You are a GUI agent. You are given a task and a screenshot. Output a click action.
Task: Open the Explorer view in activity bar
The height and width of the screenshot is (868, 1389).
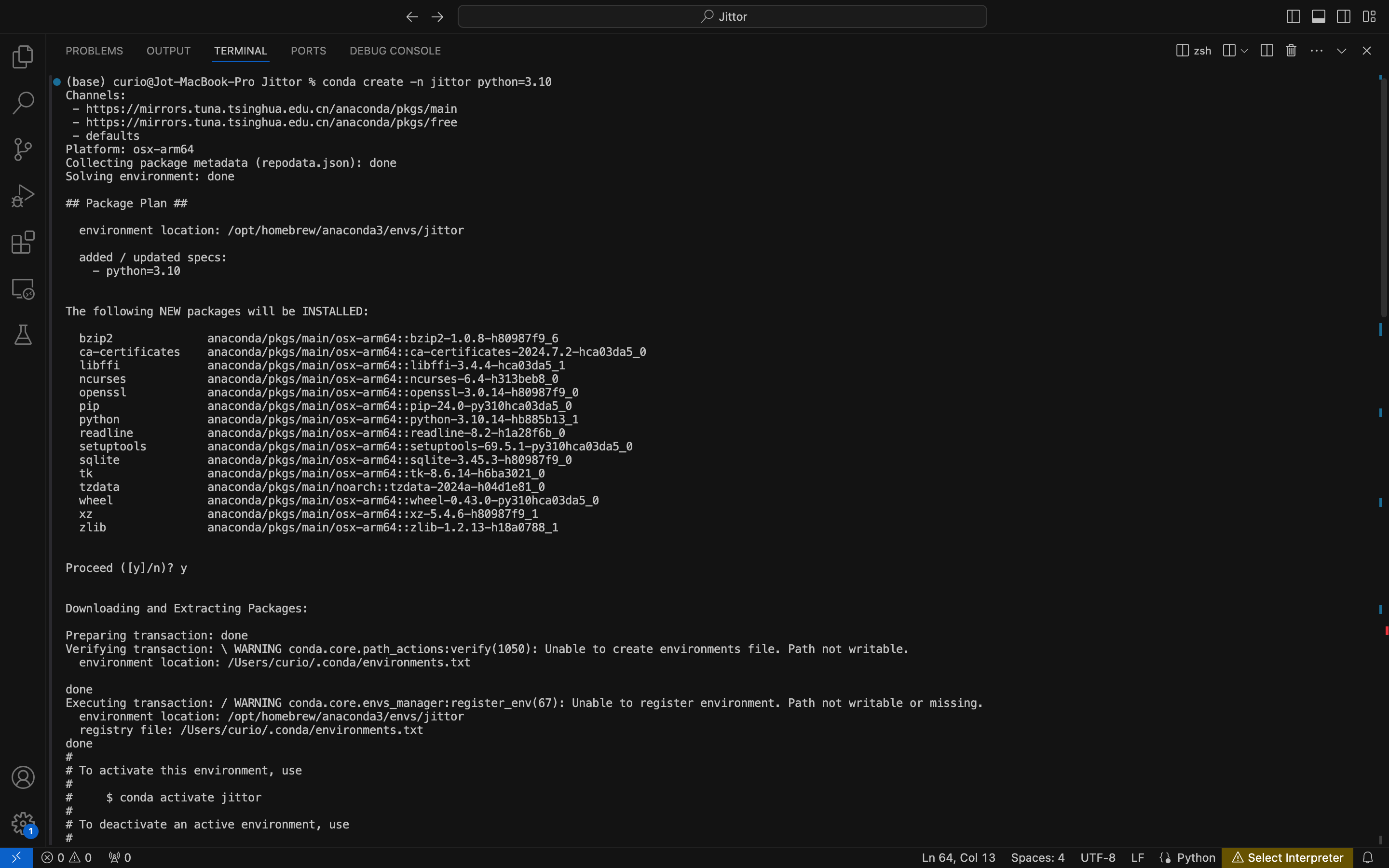pyautogui.click(x=23, y=56)
